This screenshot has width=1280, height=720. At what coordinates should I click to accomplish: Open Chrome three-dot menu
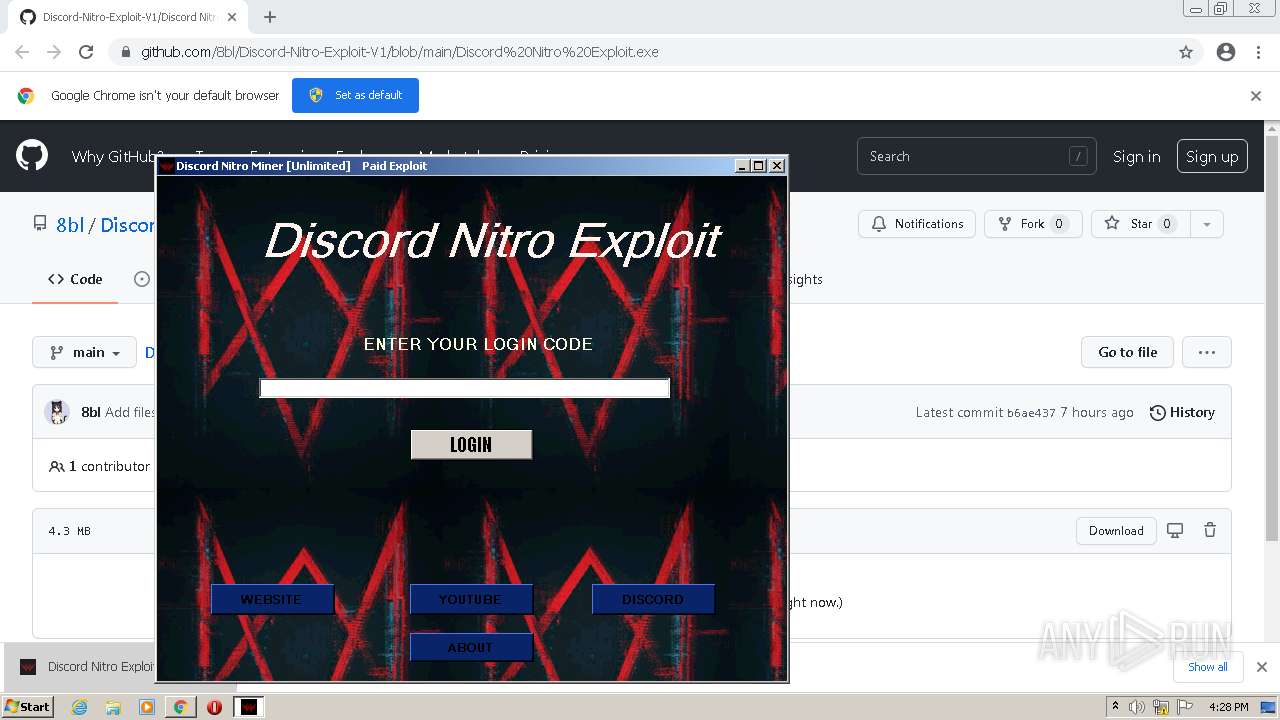pyautogui.click(x=1258, y=52)
